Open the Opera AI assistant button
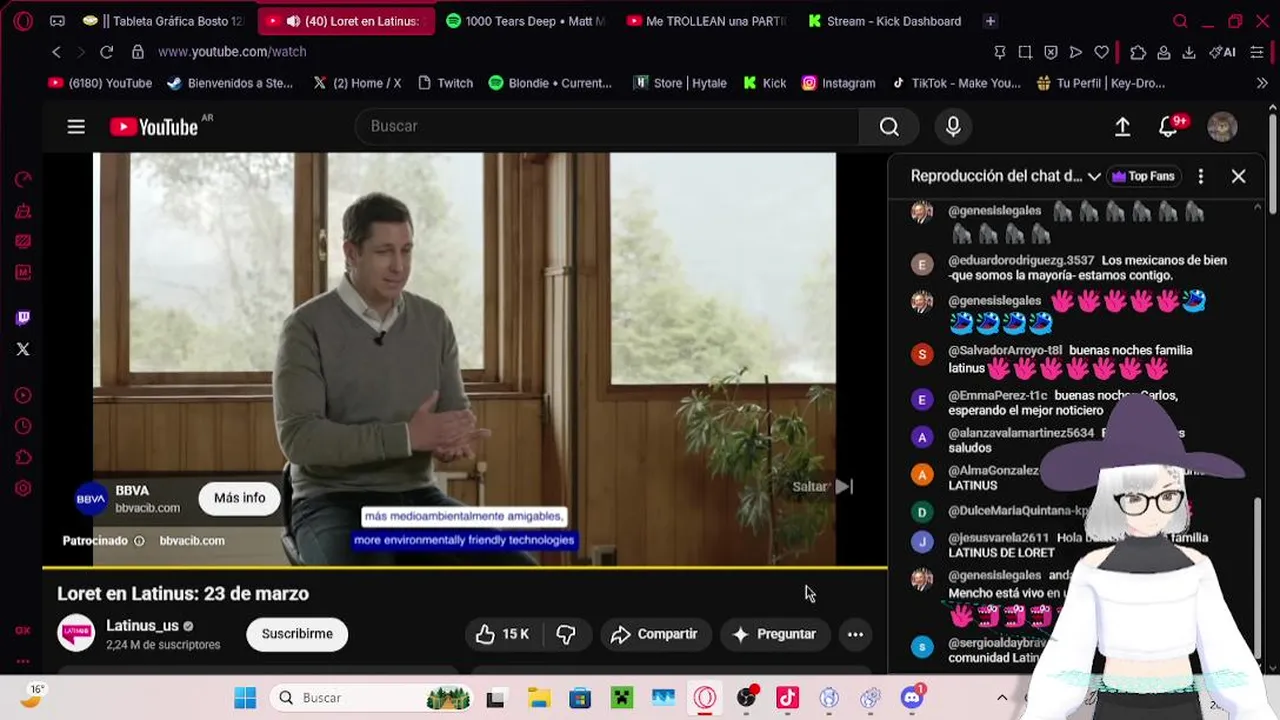Viewport: 1280px width, 720px height. click(1222, 52)
